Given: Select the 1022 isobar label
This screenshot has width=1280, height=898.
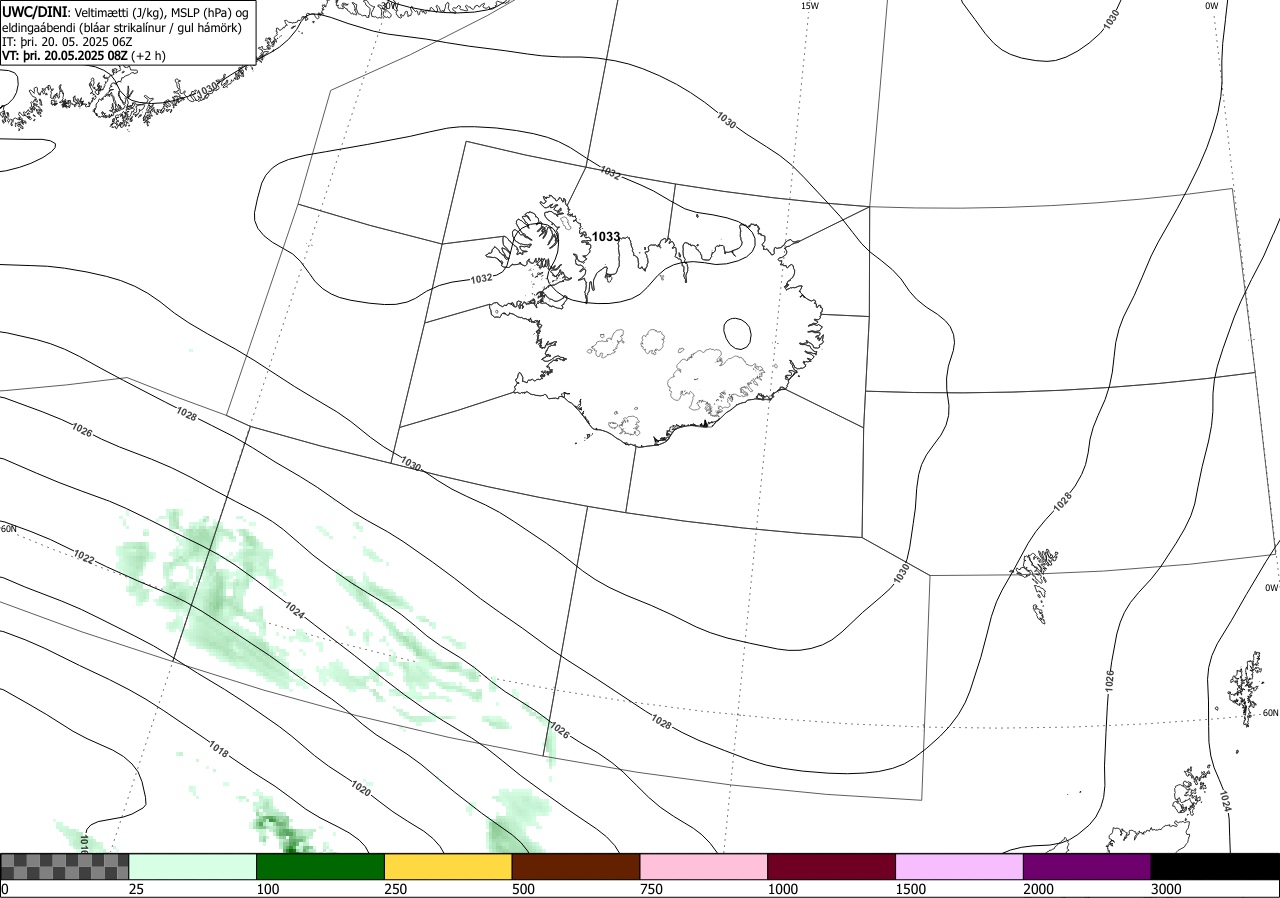Looking at the screenshot, I should (x=83, y=558).
